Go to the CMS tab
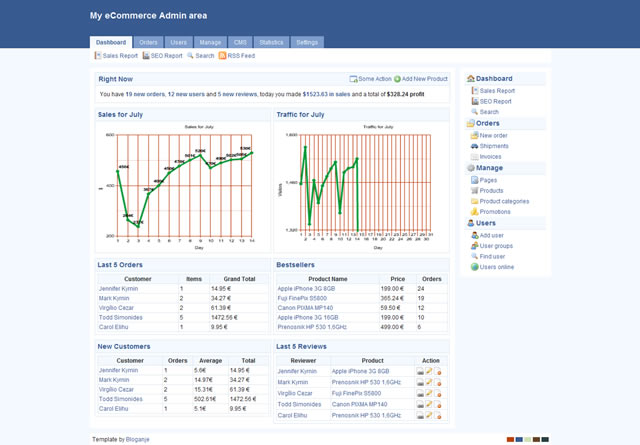The width and height of the screenshot is (640, 445). 240,42
